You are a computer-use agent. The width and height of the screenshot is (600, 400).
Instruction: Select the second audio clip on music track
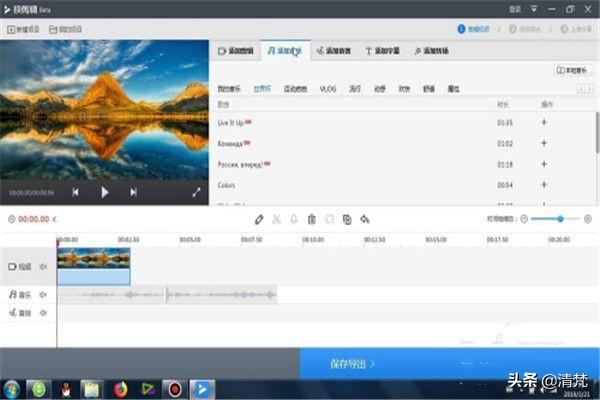(x=222, y=294)
